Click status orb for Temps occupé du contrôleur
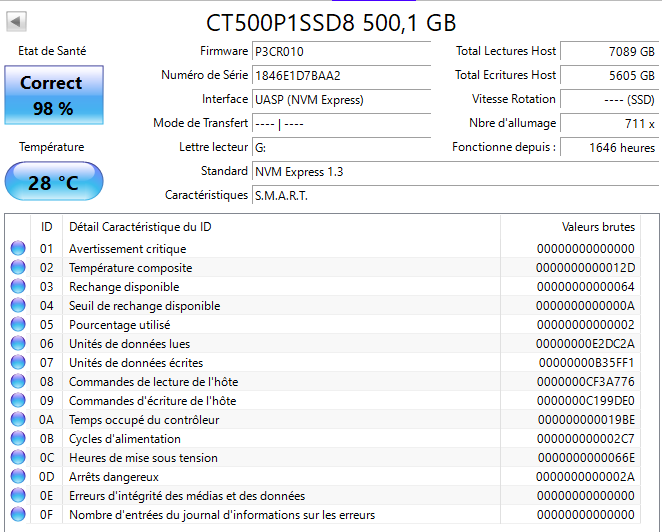Screen dimensions: 662x532 pyautogui.click(x=18, y=419)
